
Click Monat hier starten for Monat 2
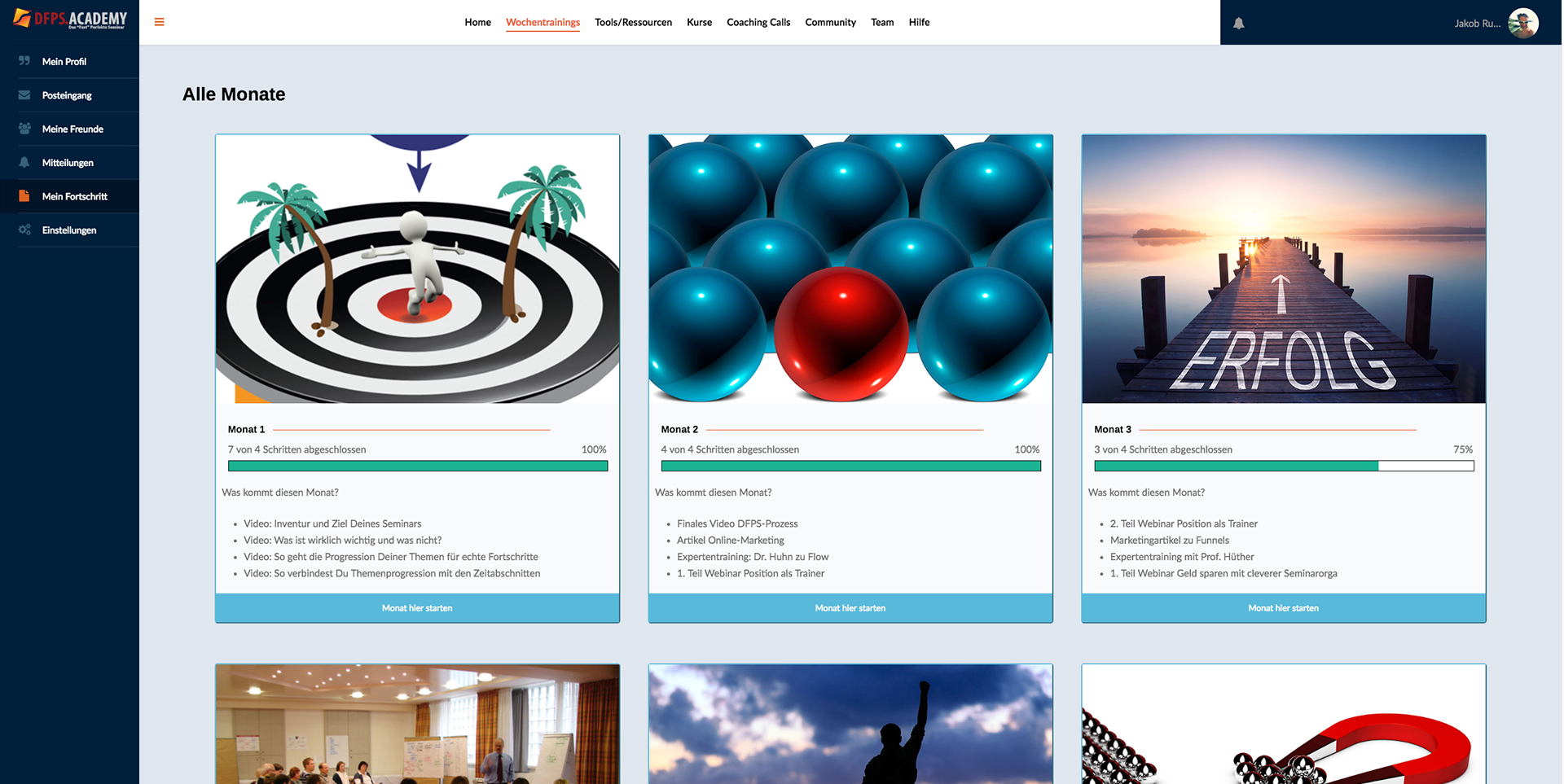[x=850, y=608]
